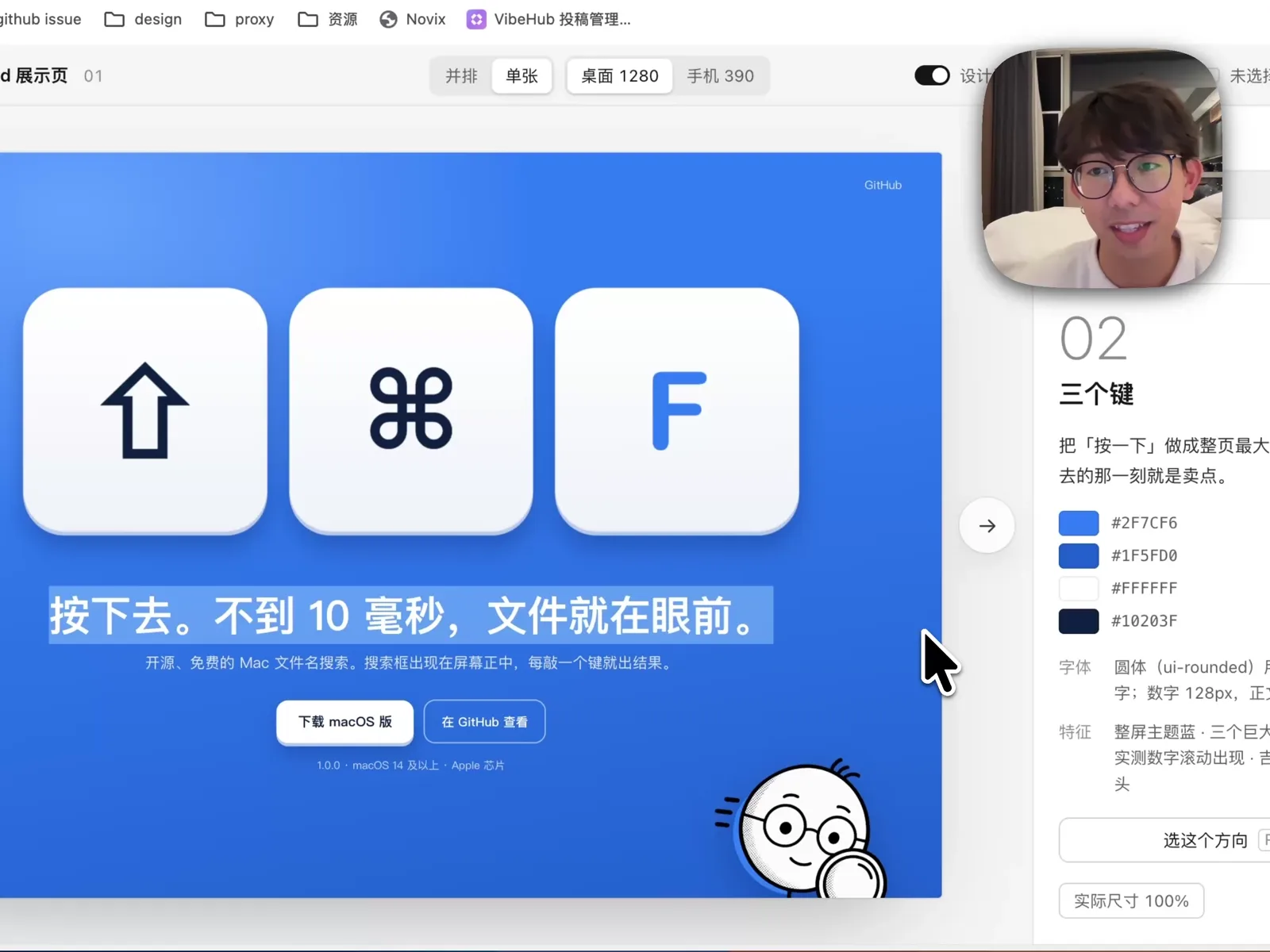Open the design bookmarks folder
1270x952 pixels.
pos(144,19)
